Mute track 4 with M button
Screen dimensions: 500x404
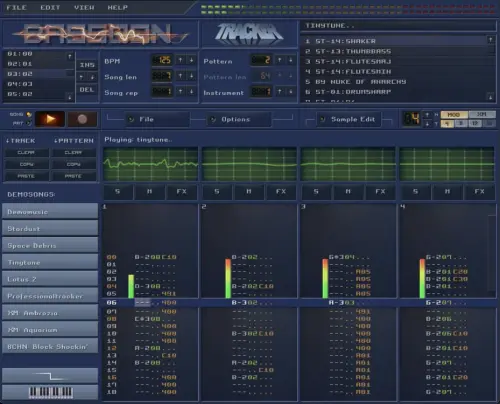[x=447, y=192]
